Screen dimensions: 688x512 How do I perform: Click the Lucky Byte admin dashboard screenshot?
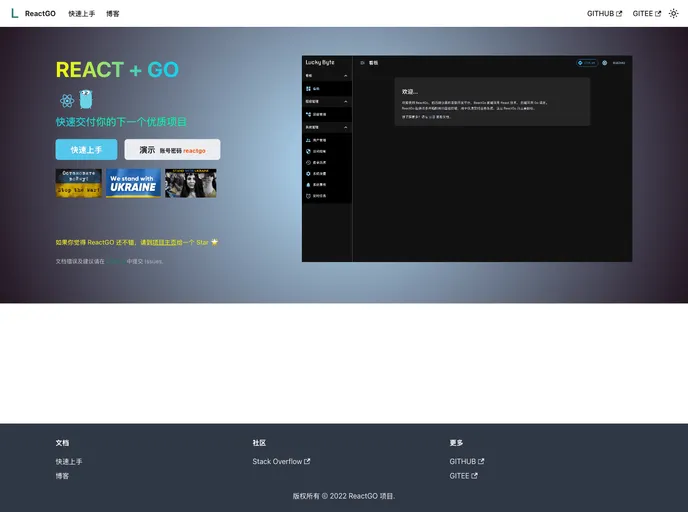467,158
